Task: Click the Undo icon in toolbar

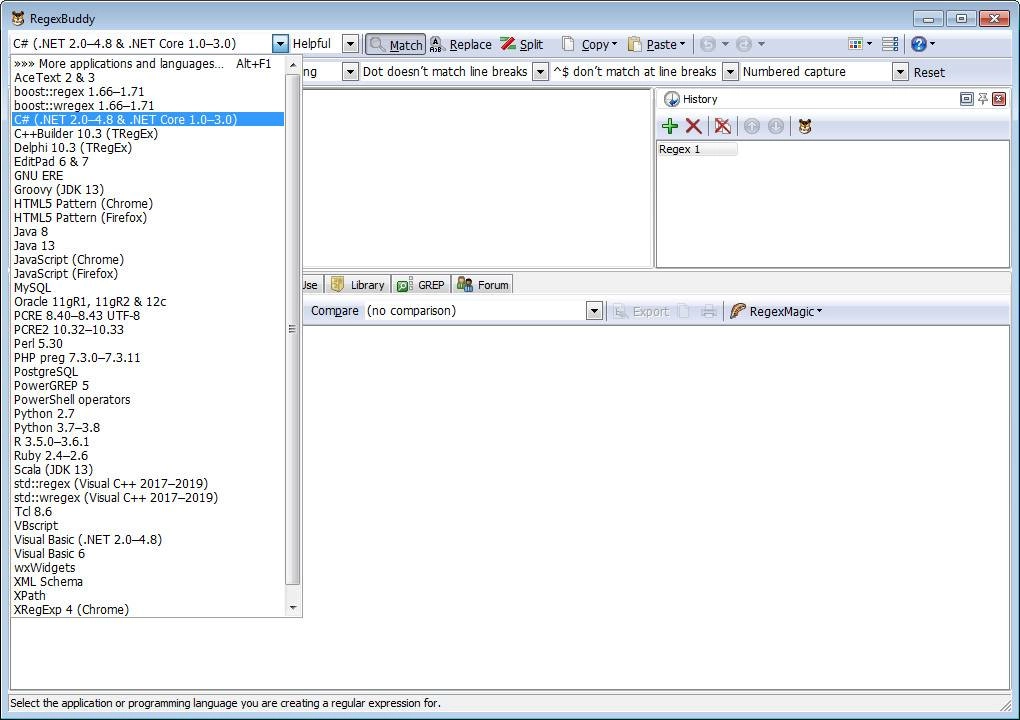Action: pyautogui.click(x=708, y=44)
